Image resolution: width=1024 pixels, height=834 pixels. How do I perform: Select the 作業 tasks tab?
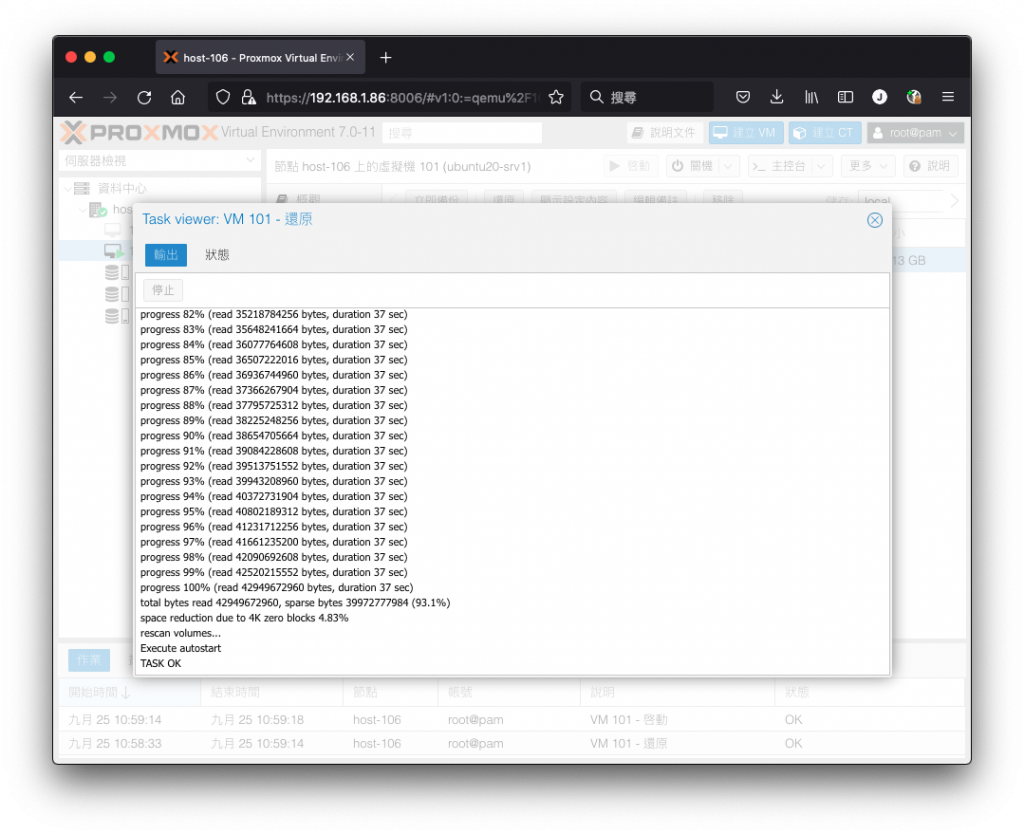tap(89, 660)
